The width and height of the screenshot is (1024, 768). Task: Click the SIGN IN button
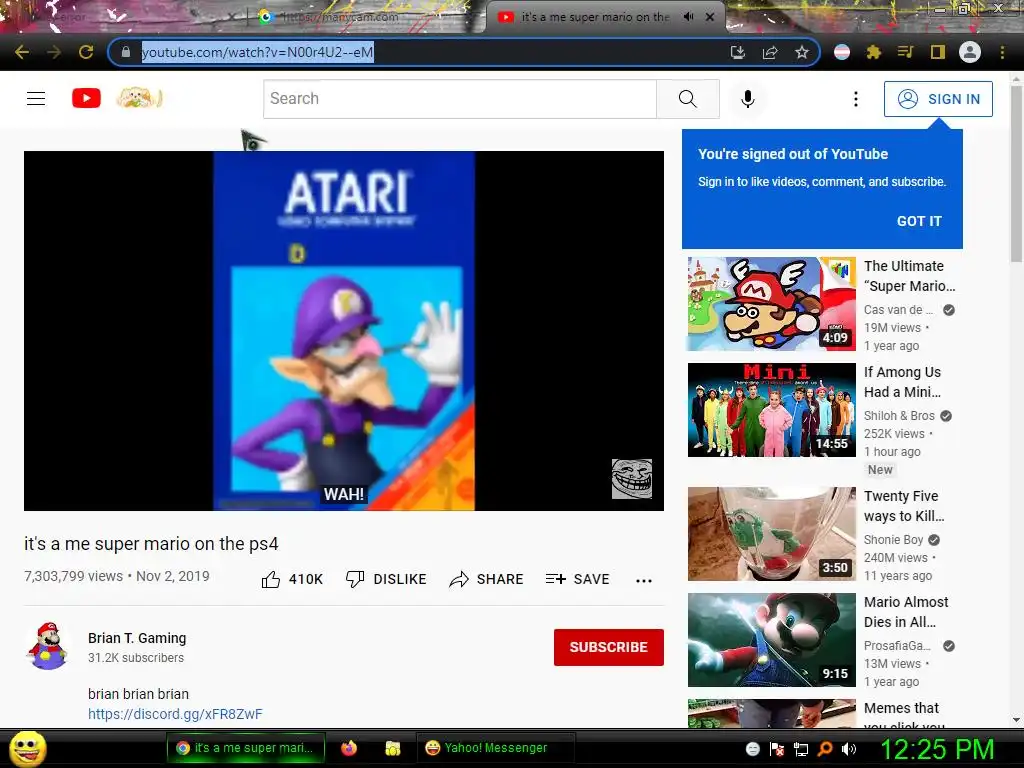[x=938, y=99]
